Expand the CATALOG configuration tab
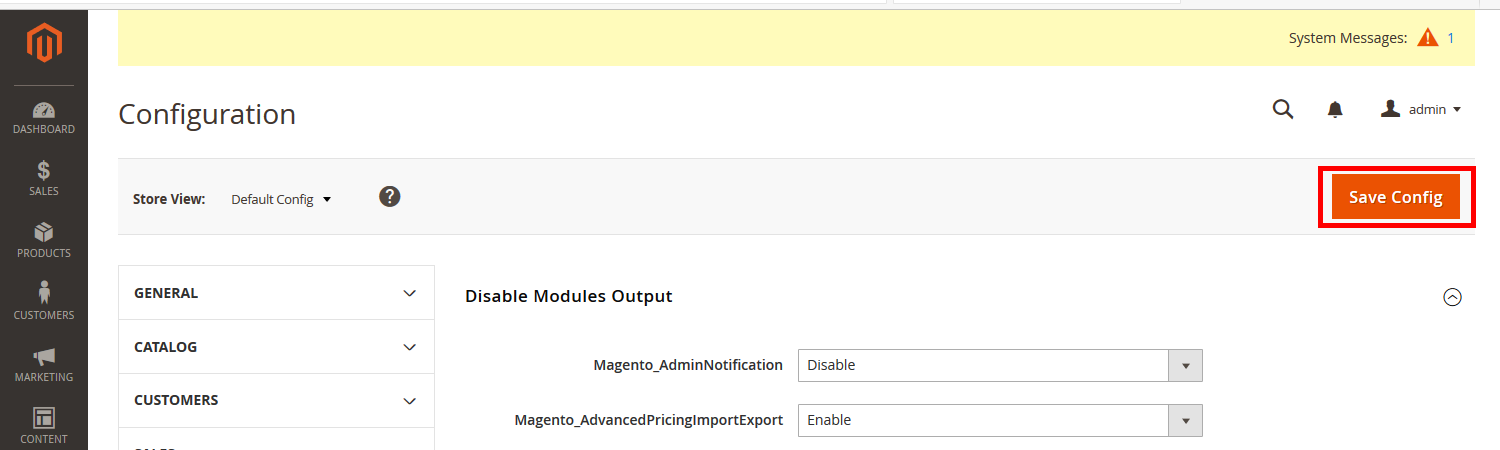This screenshot has width=1500, height=450. tap(276, 347)
